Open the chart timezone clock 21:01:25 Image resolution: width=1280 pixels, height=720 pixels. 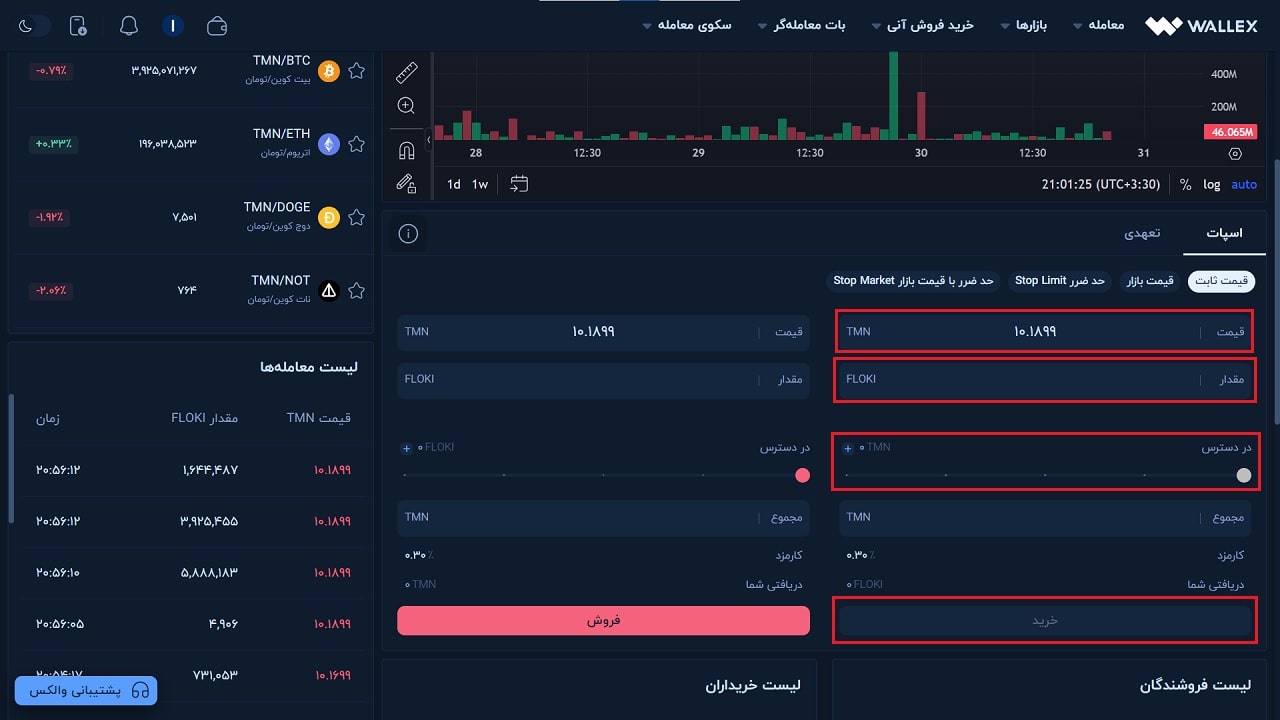point(1101,184)
